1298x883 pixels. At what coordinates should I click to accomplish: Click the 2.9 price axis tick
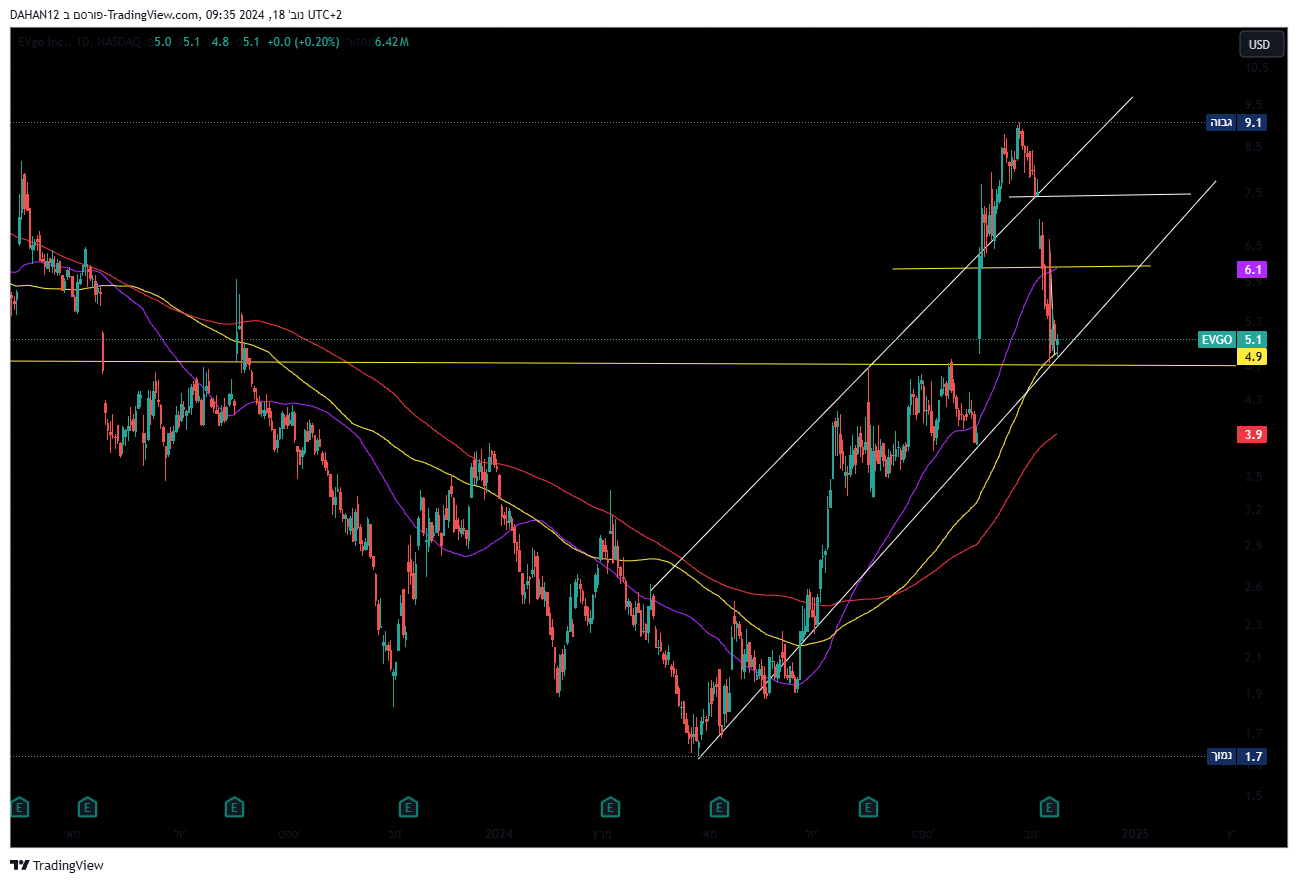point(1254,546)
